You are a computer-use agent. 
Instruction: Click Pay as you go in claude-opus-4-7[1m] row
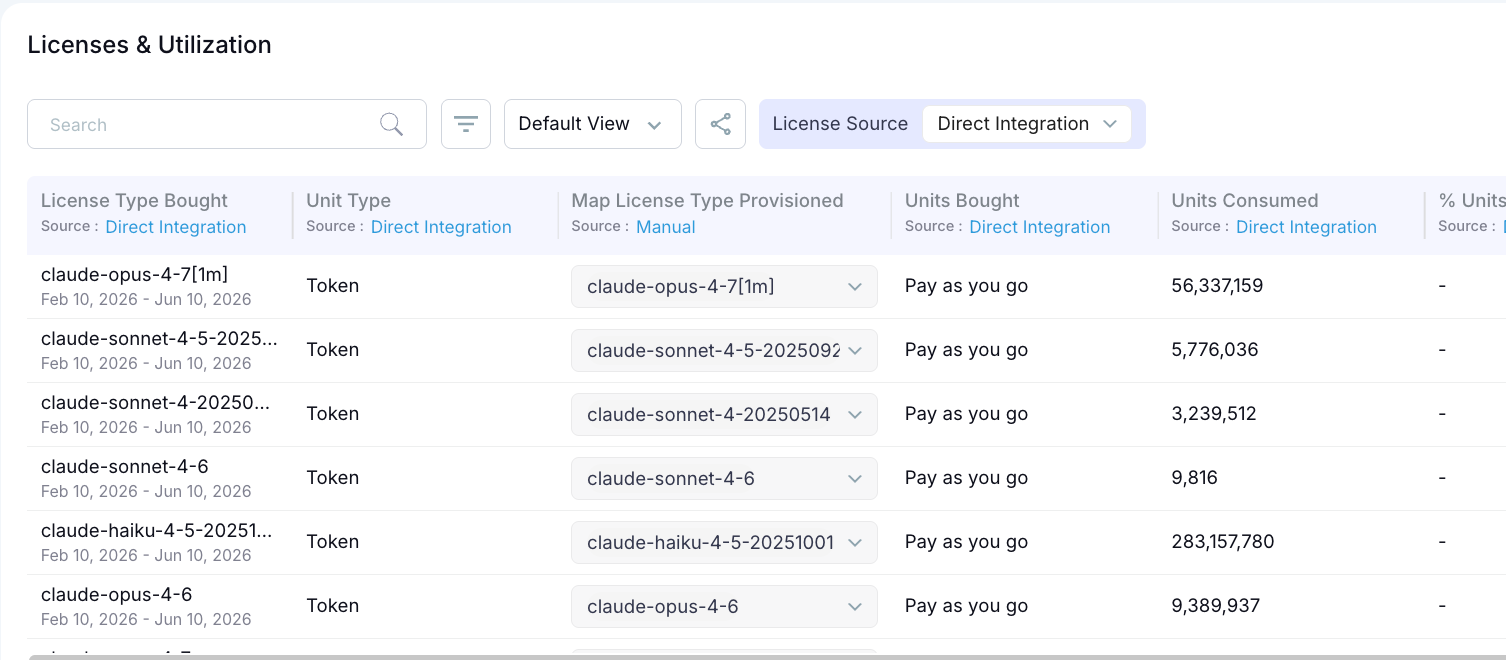click(966, 286)
